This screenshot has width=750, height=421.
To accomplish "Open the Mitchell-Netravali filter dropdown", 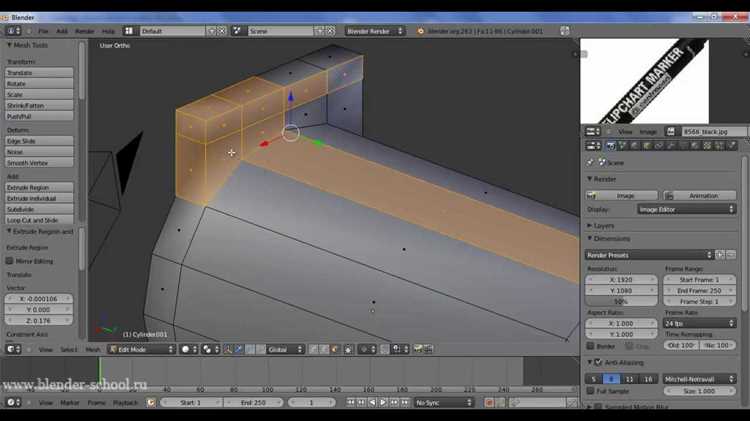I will (x=699, y=379).
